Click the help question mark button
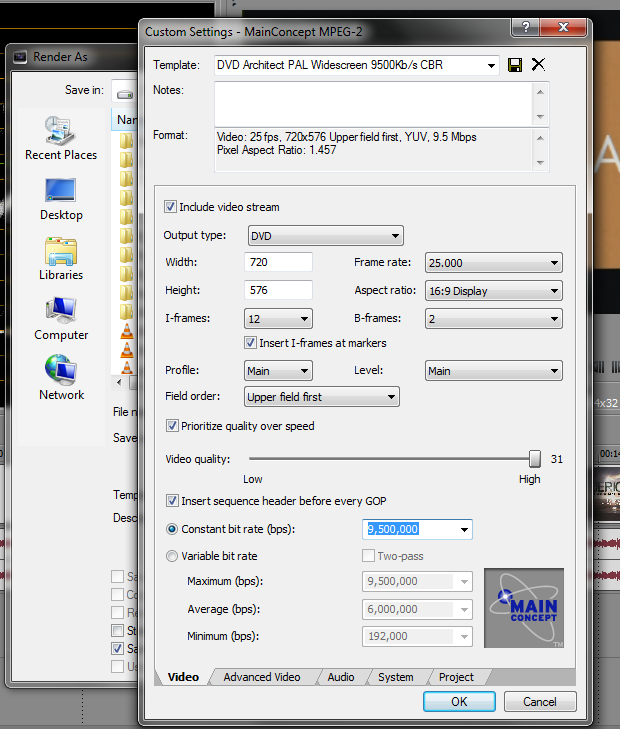 [x=526, y=27]
